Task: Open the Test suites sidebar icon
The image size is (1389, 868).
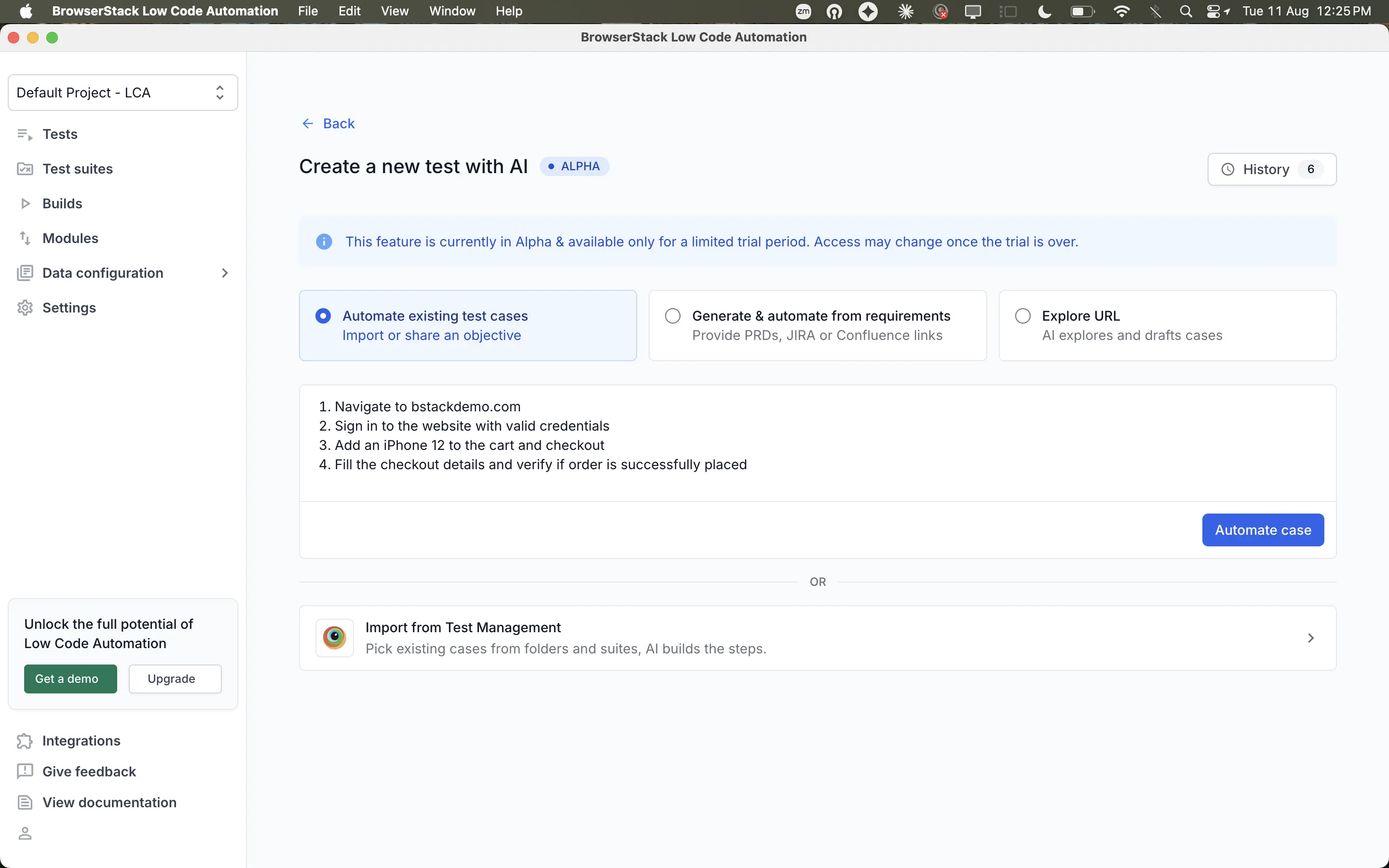Action: point(25,169)
